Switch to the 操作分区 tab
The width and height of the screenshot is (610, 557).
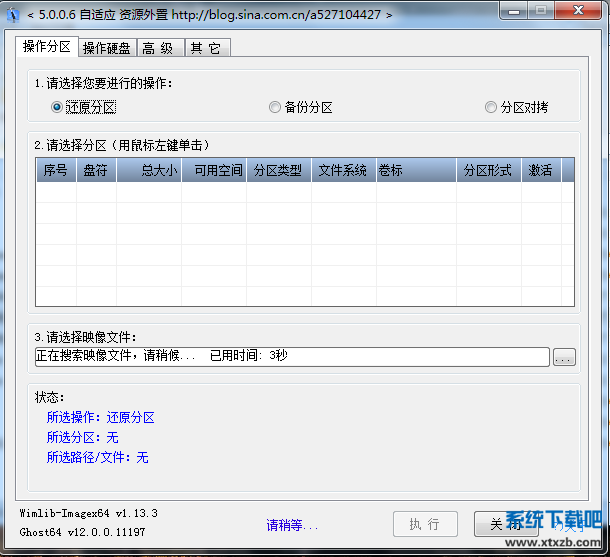(47, 47)
